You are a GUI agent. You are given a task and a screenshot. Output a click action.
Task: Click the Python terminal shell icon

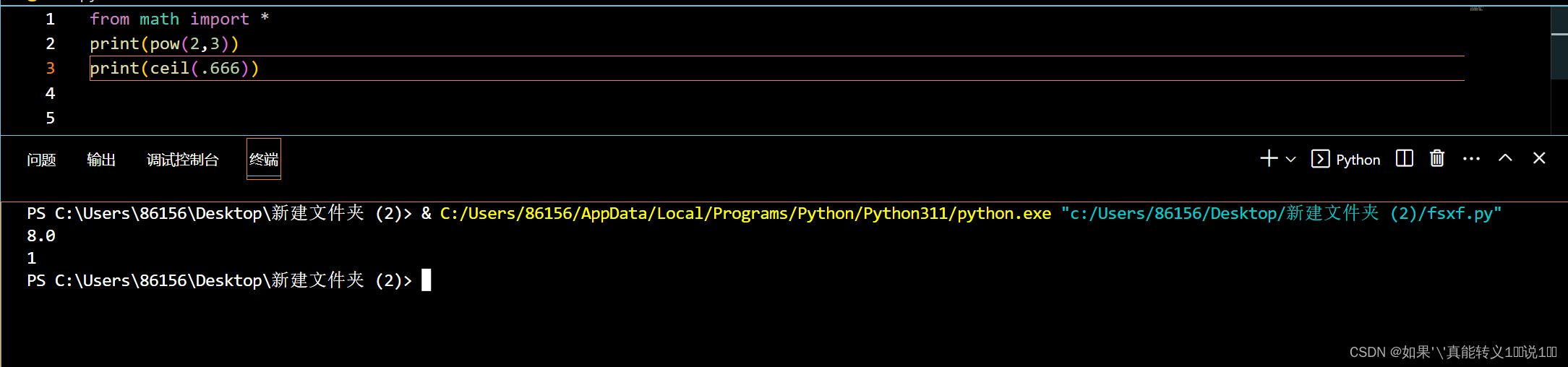(x=1320, y=159)
